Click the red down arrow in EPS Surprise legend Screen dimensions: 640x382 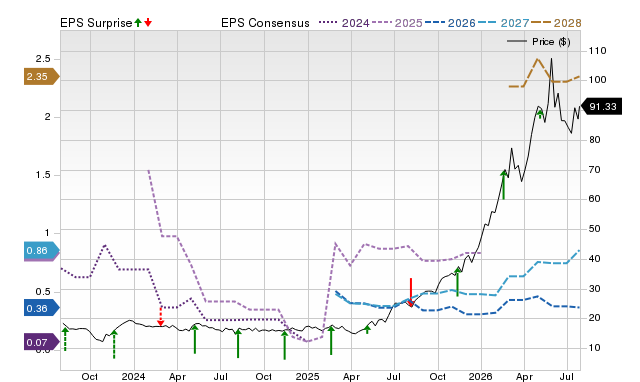(x=148, y=22)
